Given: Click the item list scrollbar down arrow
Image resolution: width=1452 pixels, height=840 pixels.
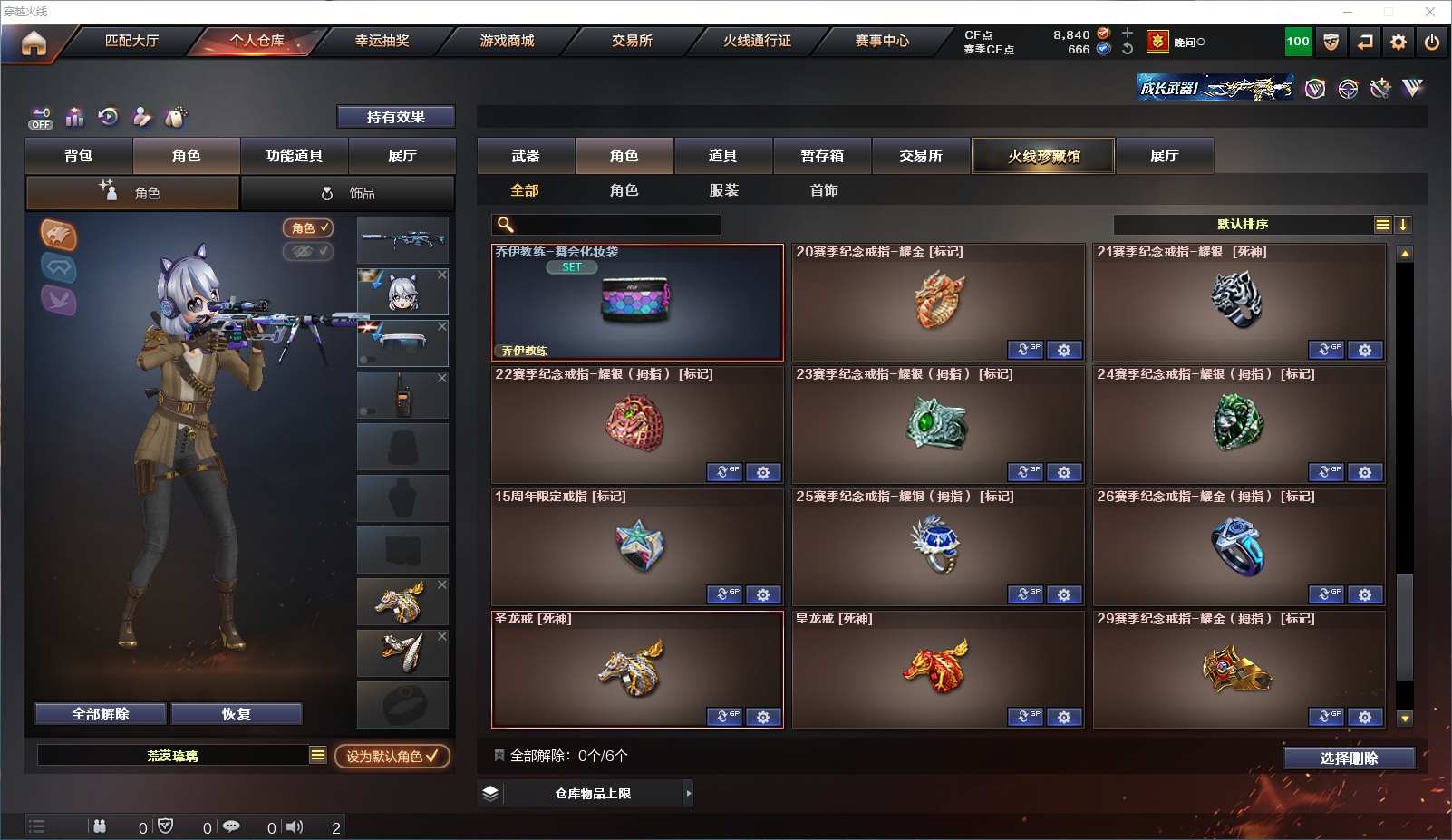Looking at the screenshot, I should (x=1405, y=719).
